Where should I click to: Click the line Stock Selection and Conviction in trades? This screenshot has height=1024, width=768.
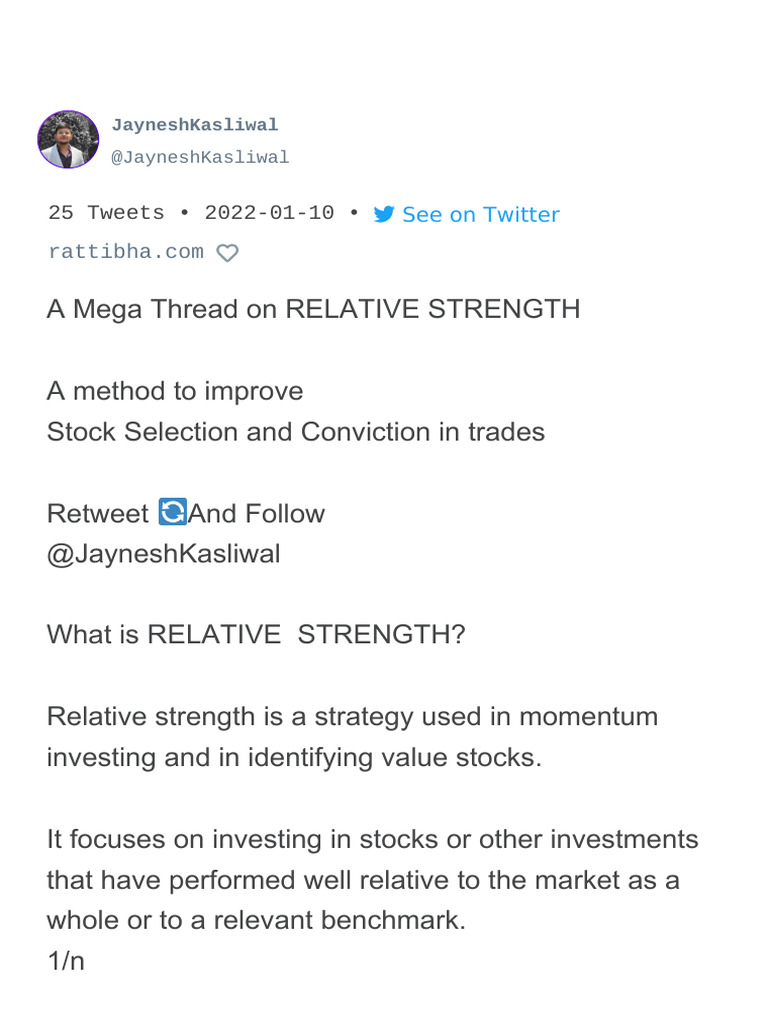click(296, 432)
